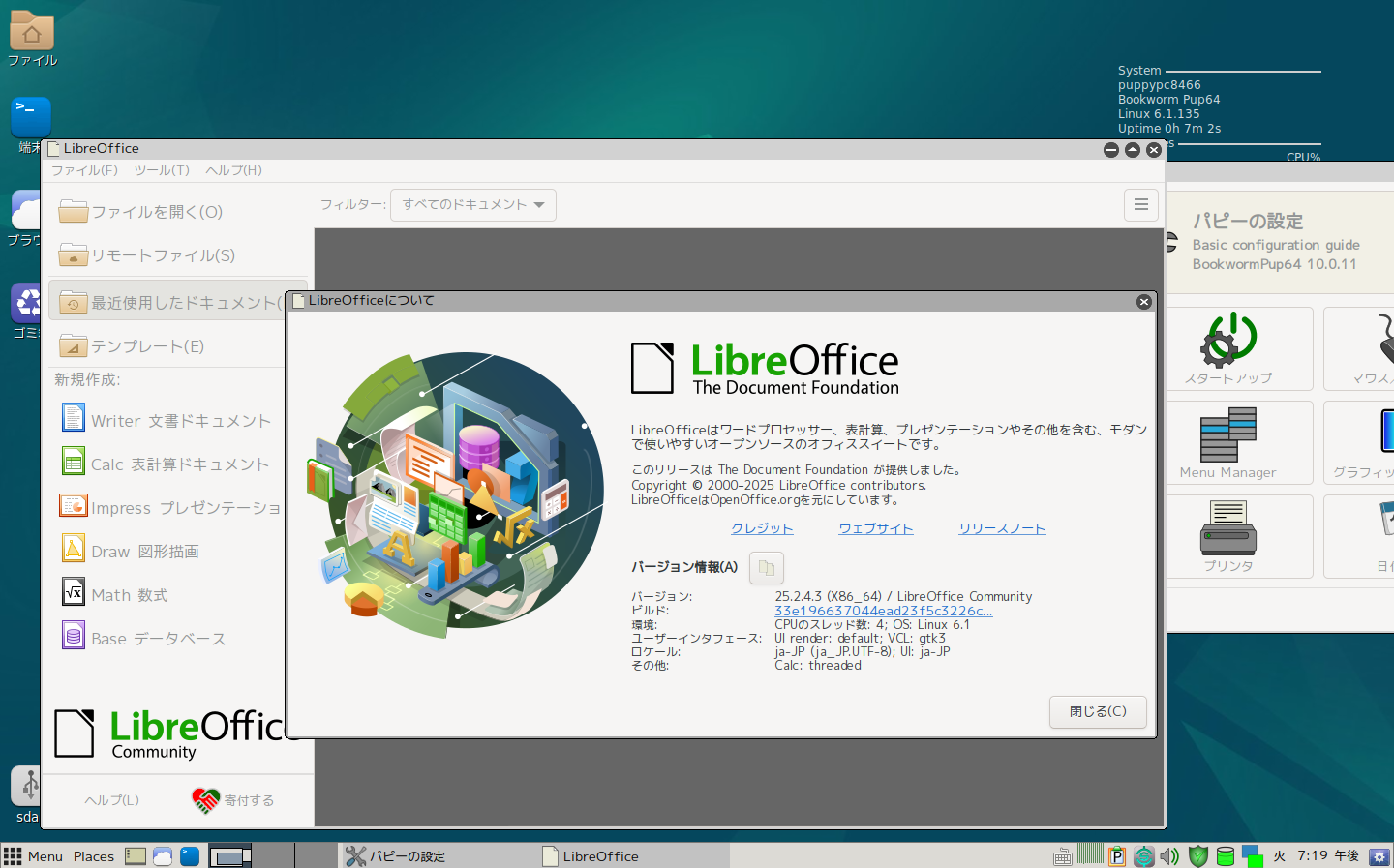Create a new Draw 図形描画
1394x868 pixels.
tap(167, 551)
